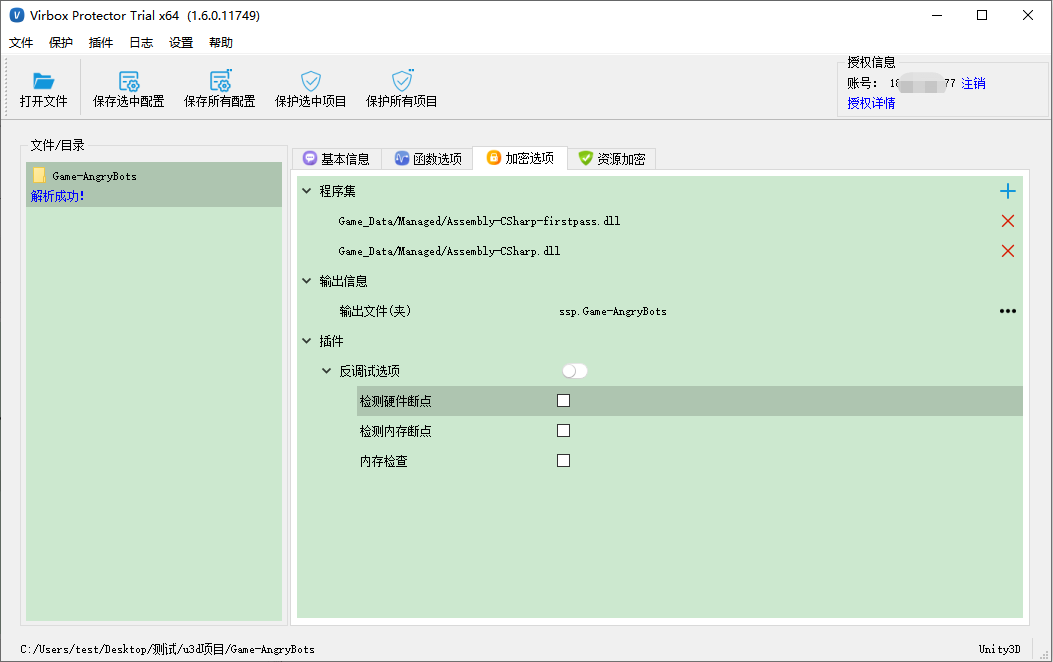1053x662 pixels.
Task: Click the project path in the status bar
Action: [167, 649]
